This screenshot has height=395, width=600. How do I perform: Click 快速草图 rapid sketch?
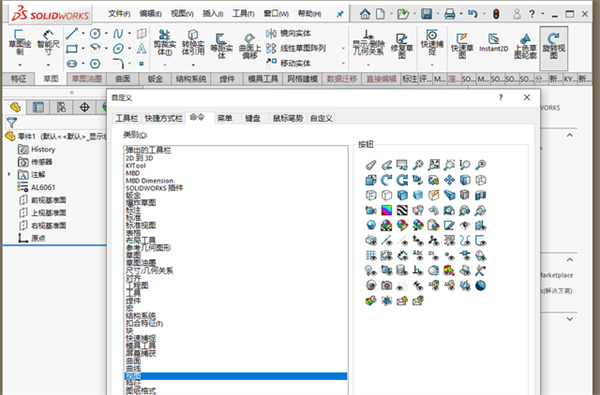click(462, 45)
